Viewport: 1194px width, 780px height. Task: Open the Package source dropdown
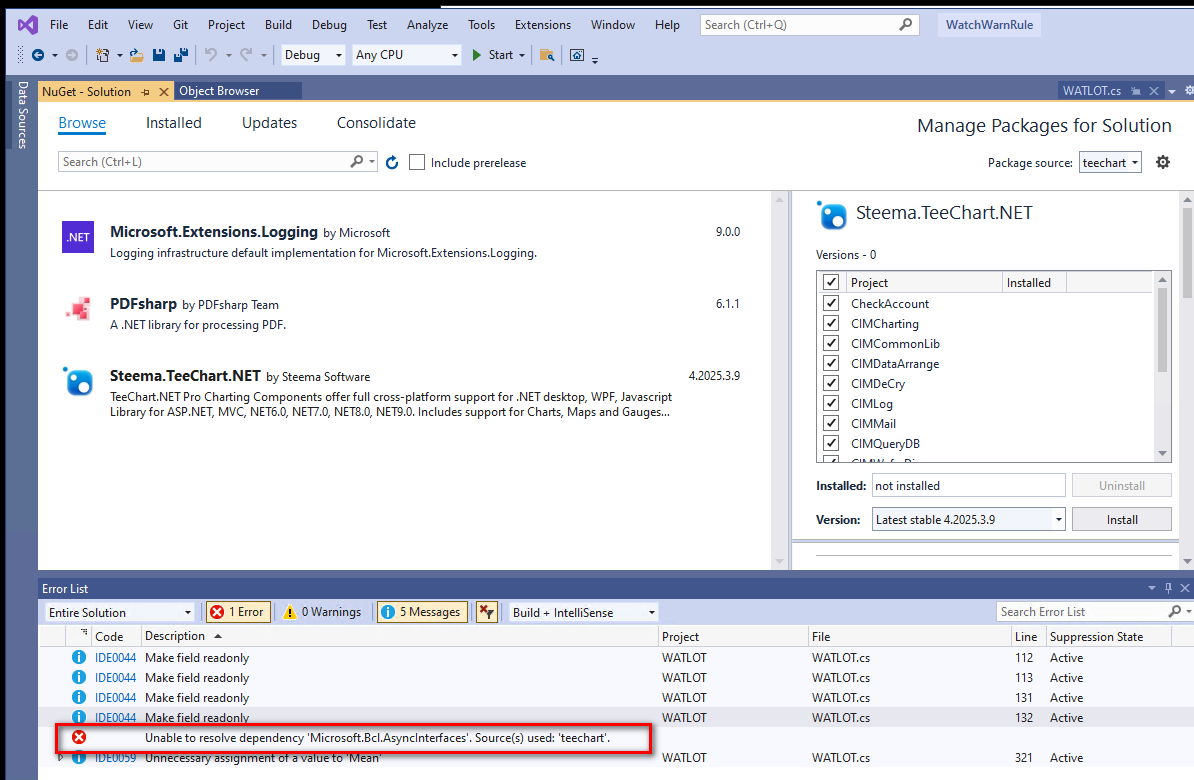coord(1110,162)
